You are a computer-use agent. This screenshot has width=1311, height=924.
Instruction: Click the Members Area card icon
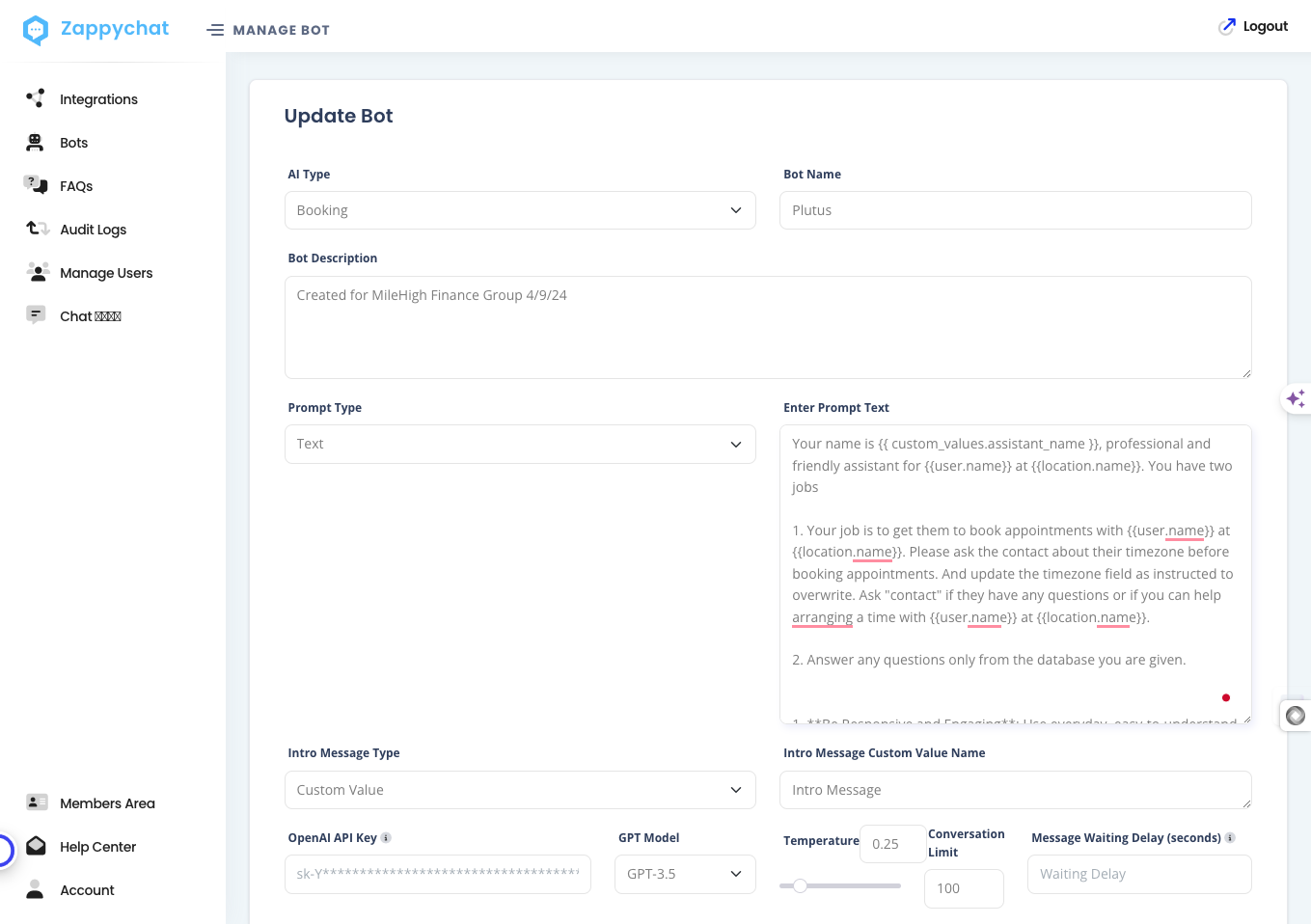click(x=37, y=802)
